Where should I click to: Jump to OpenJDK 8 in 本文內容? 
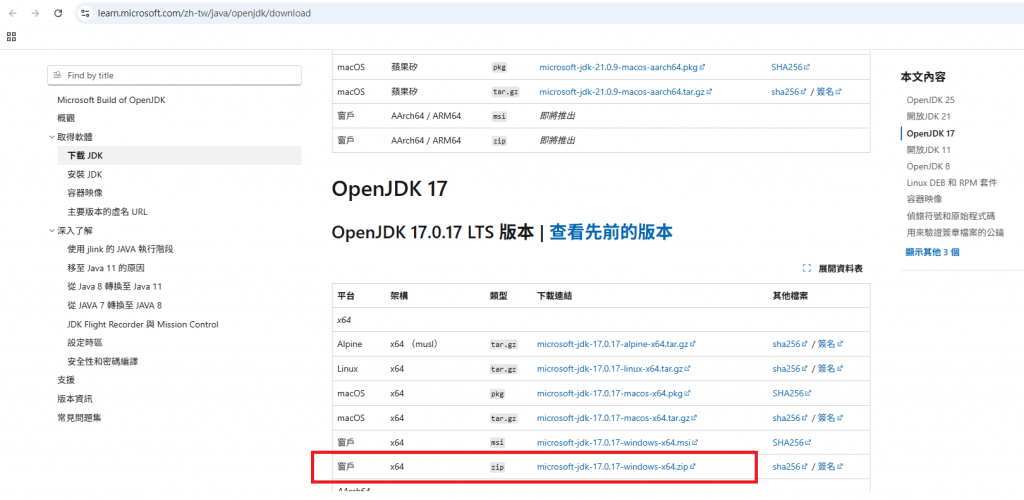pos(928,166)
